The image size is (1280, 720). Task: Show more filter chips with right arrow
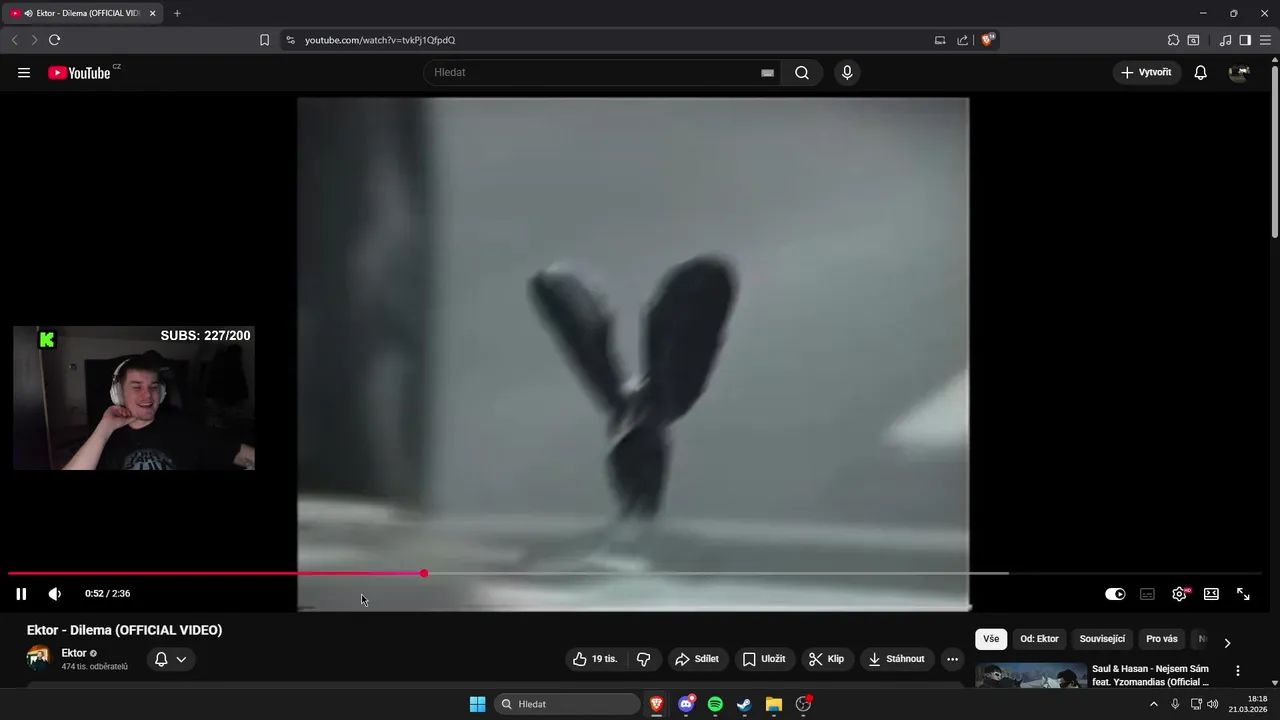tap(1227, 642)
